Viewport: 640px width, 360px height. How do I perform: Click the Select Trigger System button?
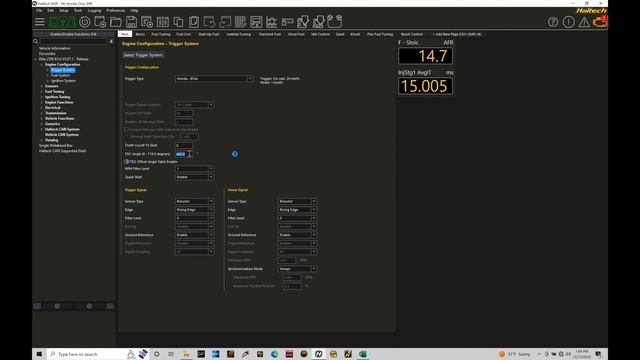click(x=143, y=55)
